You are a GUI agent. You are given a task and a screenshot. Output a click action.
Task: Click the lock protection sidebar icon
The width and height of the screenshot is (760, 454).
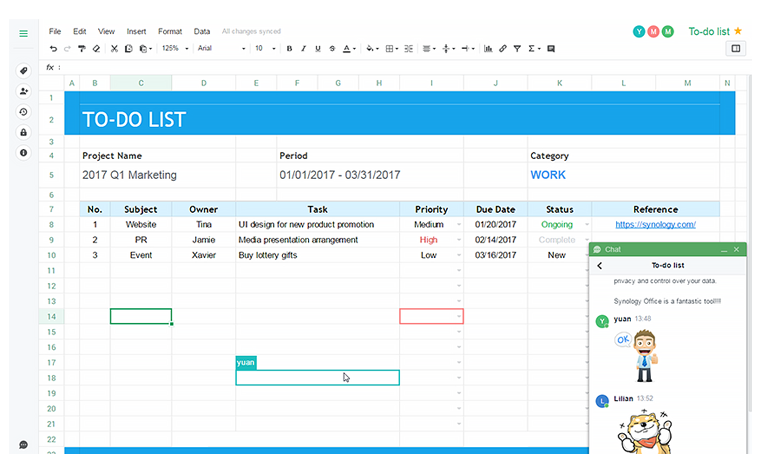pos(23,132)
